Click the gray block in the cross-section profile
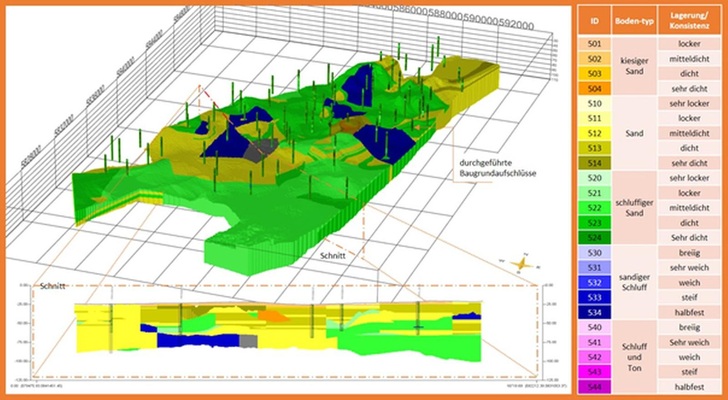Image resolution: width=728 pixels, height=400 pixels. click(257, 340)
